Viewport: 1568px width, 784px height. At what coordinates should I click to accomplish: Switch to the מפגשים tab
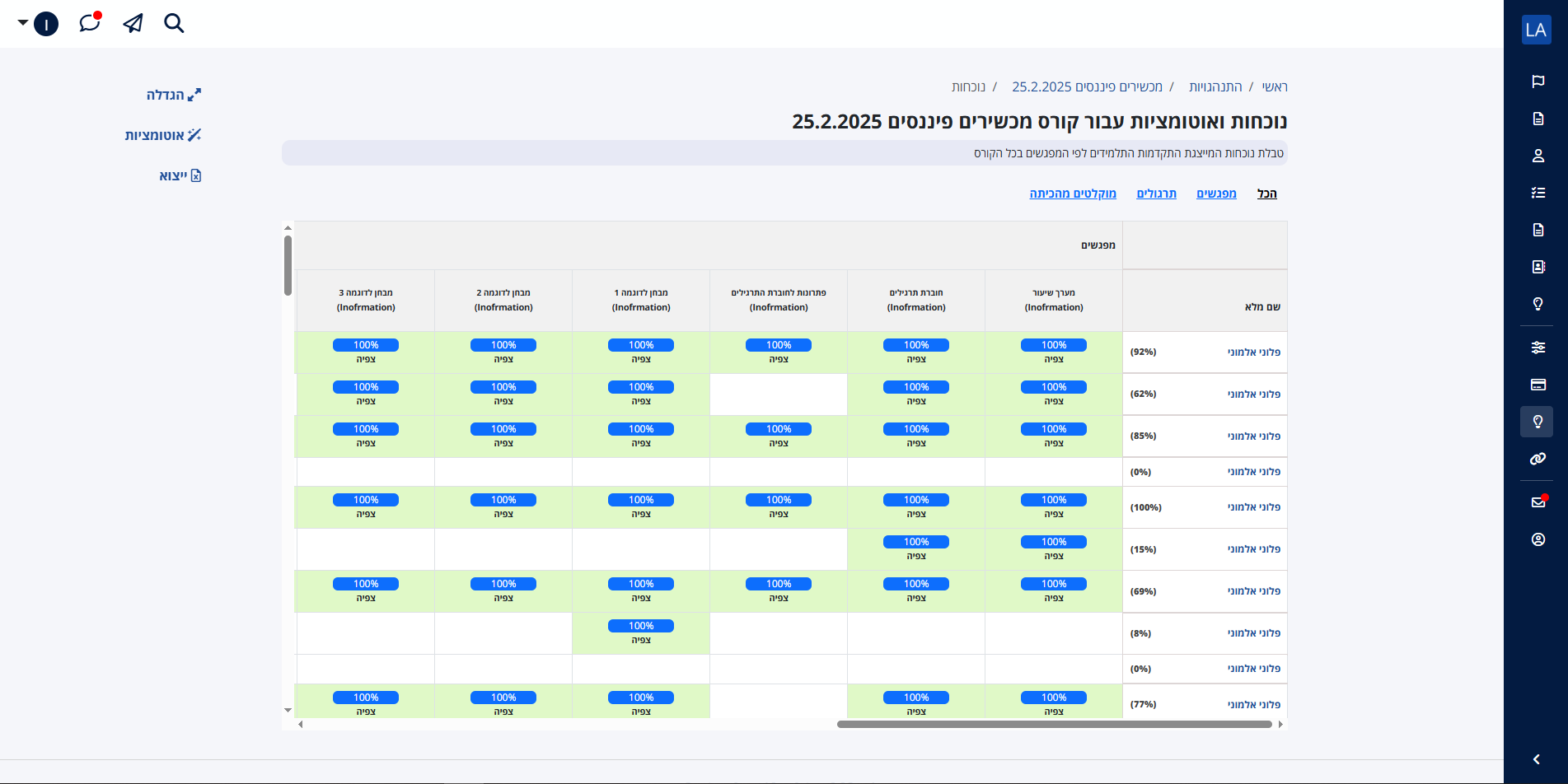(x=1216, y=194)
